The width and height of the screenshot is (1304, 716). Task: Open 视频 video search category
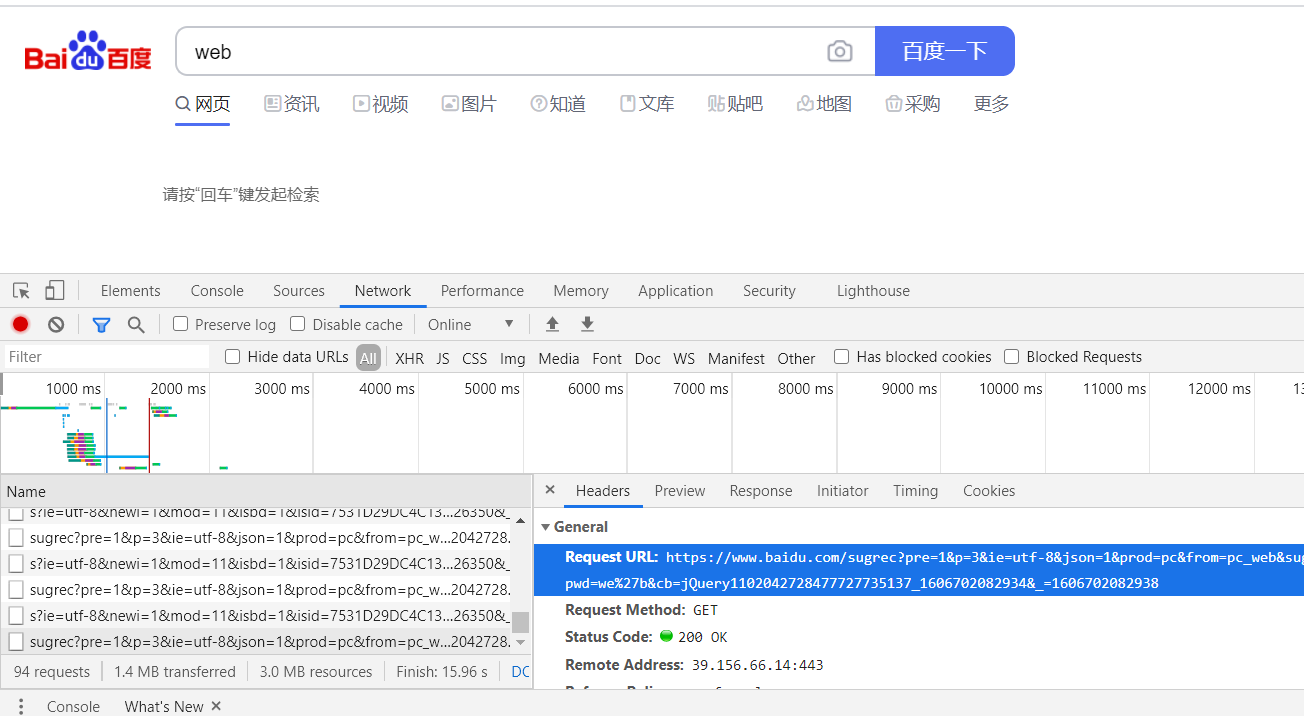380,104
